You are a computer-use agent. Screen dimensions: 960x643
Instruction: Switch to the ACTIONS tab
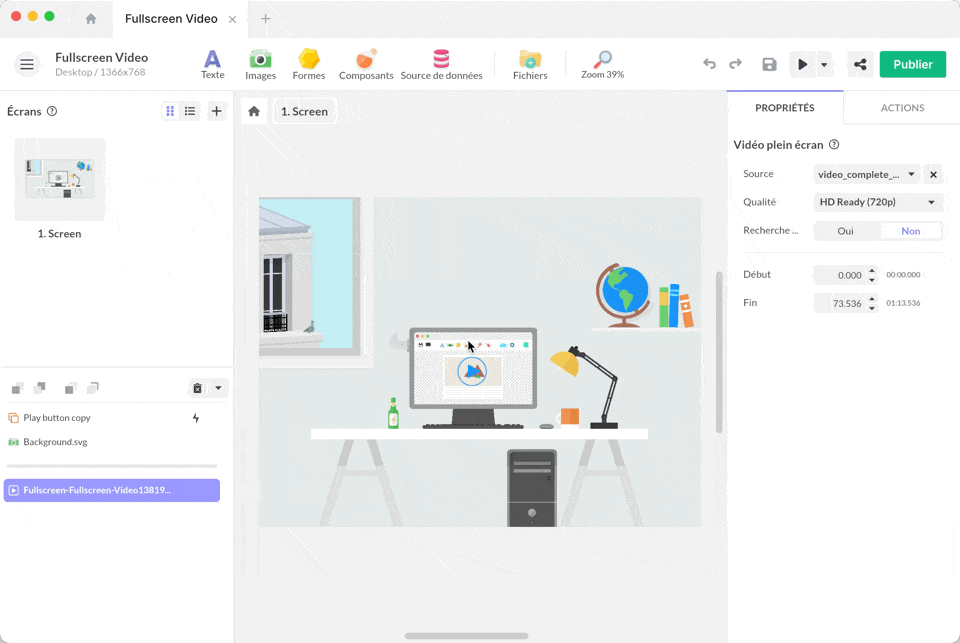tap(902, 108)
